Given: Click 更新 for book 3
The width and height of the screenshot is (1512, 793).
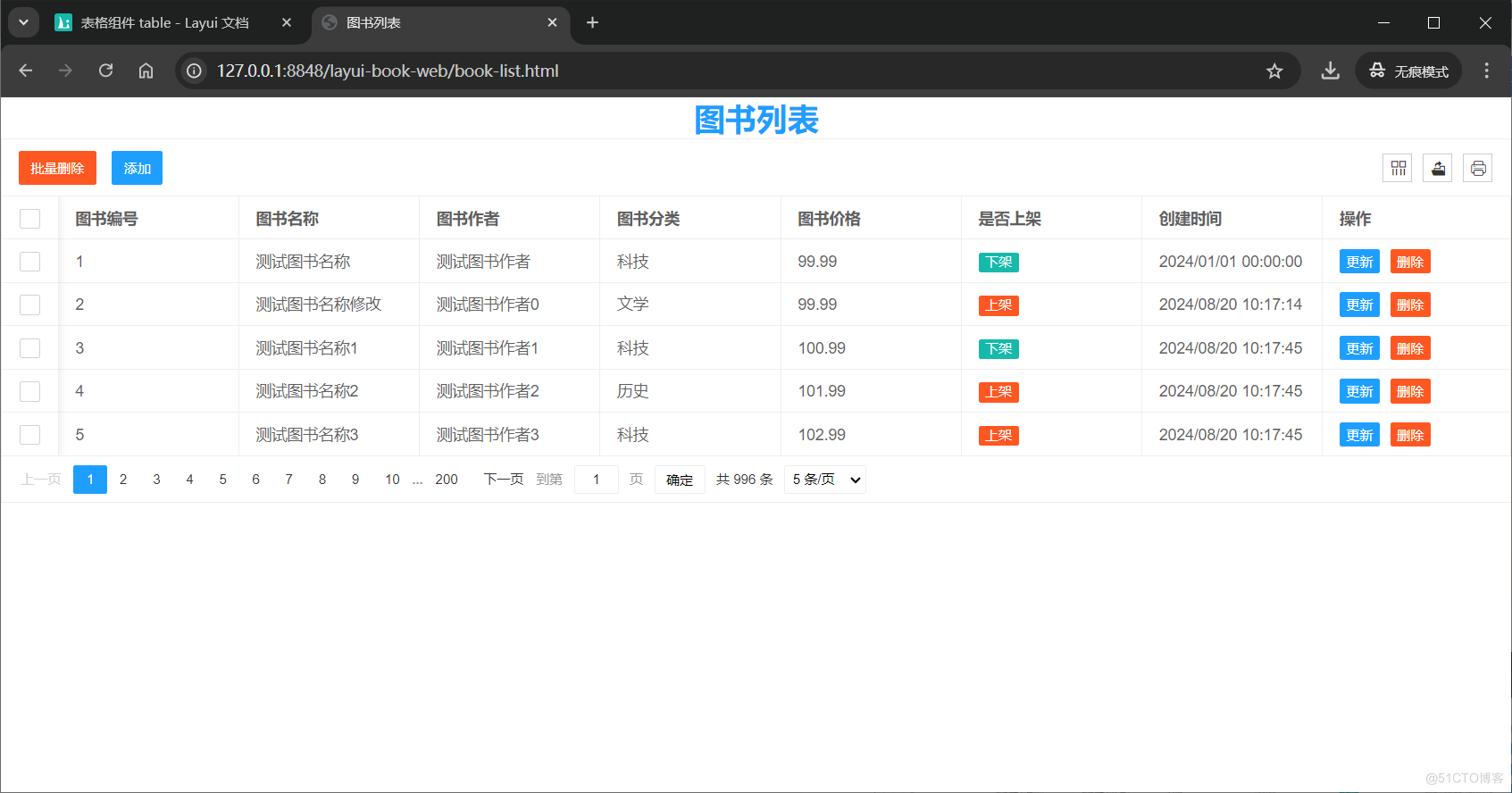Looking at the screenshot, I should pos(1359,348).
